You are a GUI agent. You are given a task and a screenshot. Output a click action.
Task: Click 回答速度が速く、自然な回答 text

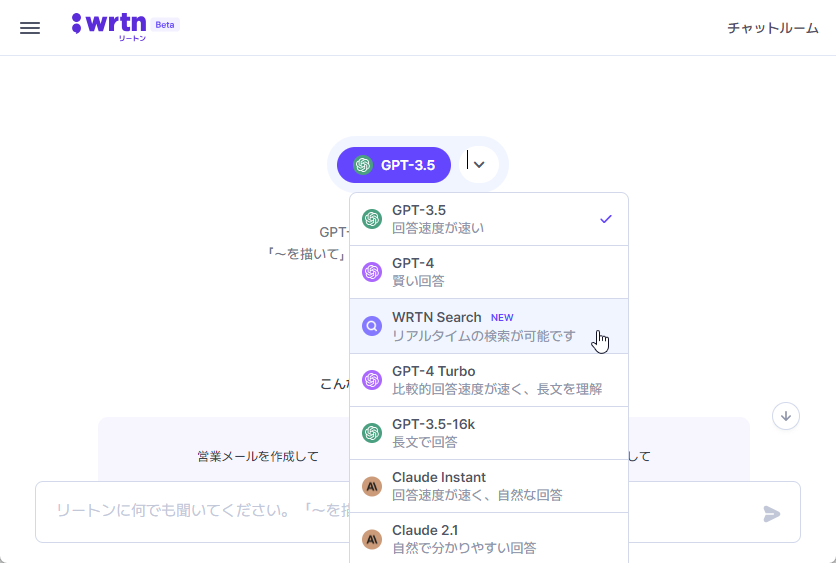[x=477, y=495]
